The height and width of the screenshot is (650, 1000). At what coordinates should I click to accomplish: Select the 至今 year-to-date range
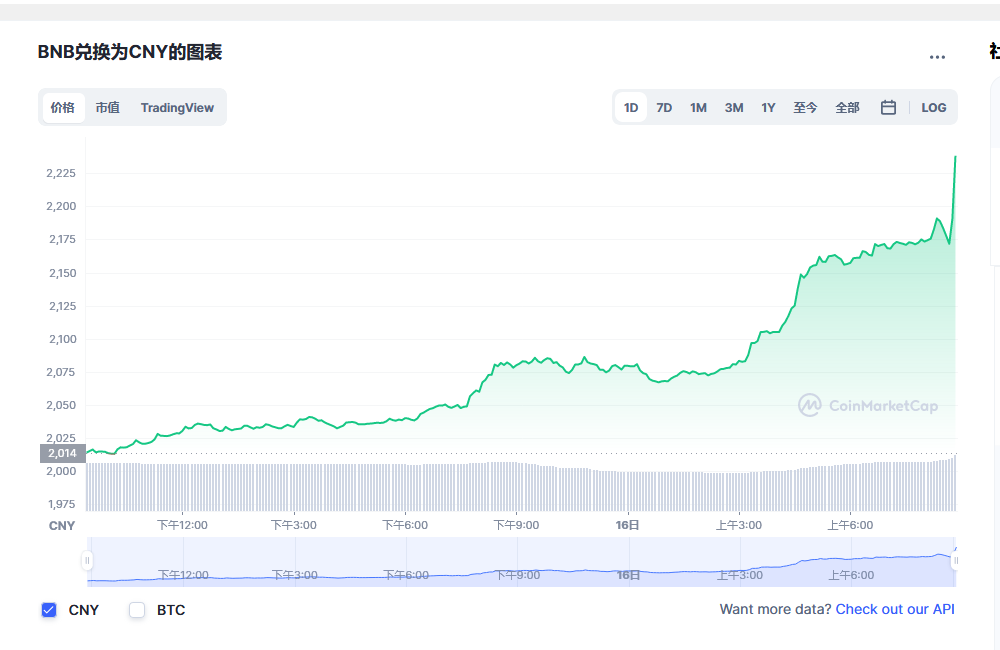(806, 108)
